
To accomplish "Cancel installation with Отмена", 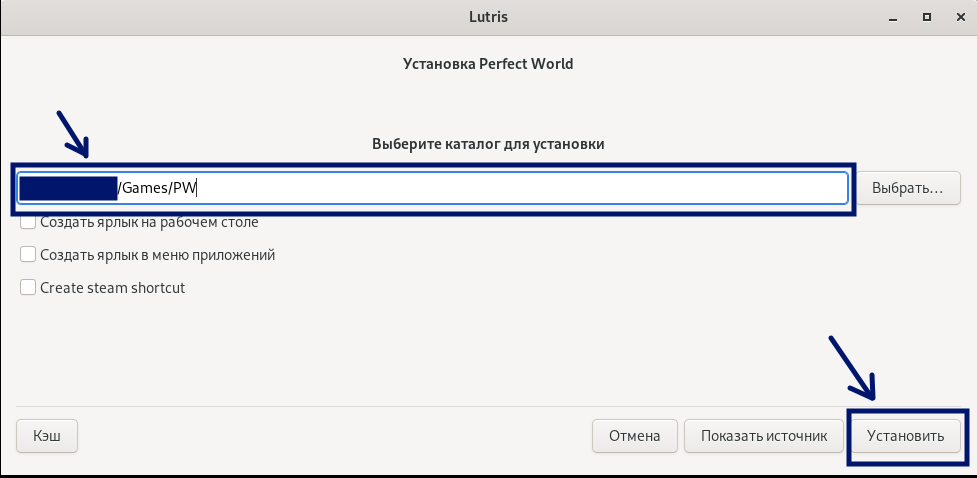I will pos(634,436).
